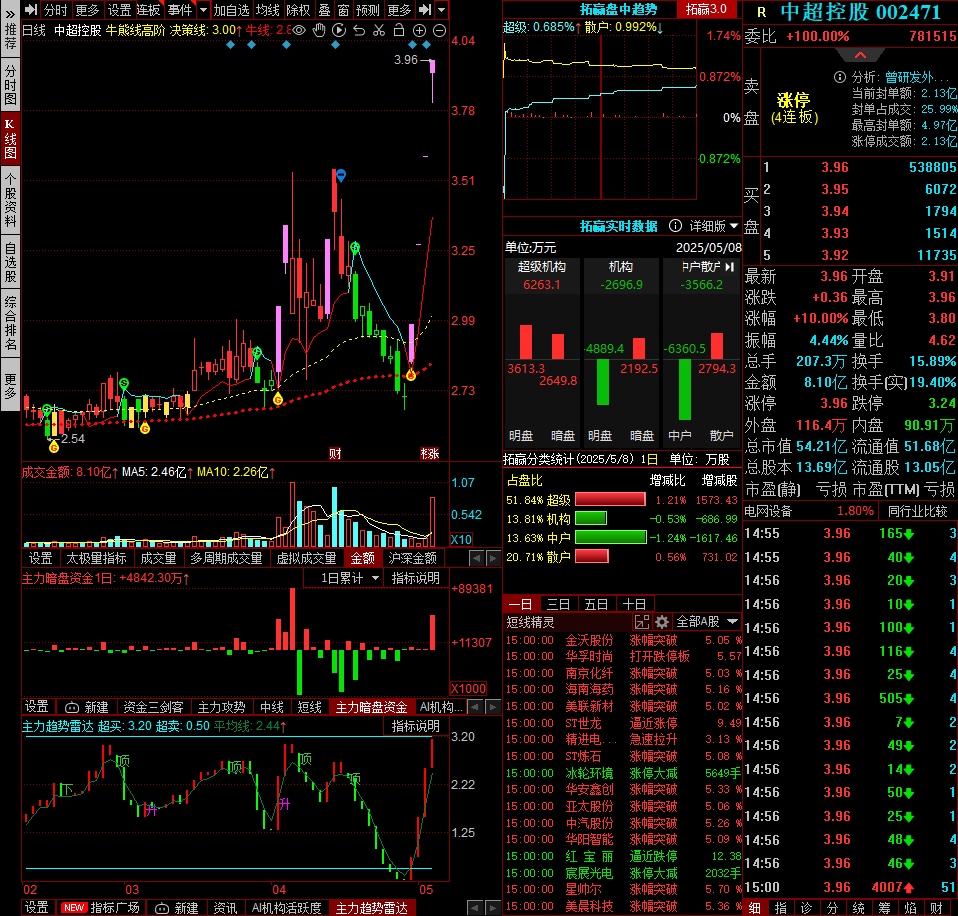The height and width of the screenshot is (916, 958).
Task: Click the robot icon 新建 in bottom indicator tabs
Action: pos(176,908)
